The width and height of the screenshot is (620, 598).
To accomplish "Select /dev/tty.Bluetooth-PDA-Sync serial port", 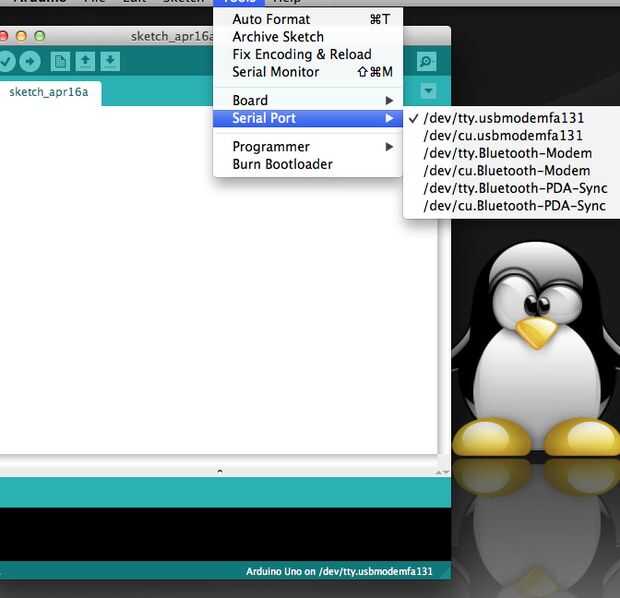I will tap(512, 188).
